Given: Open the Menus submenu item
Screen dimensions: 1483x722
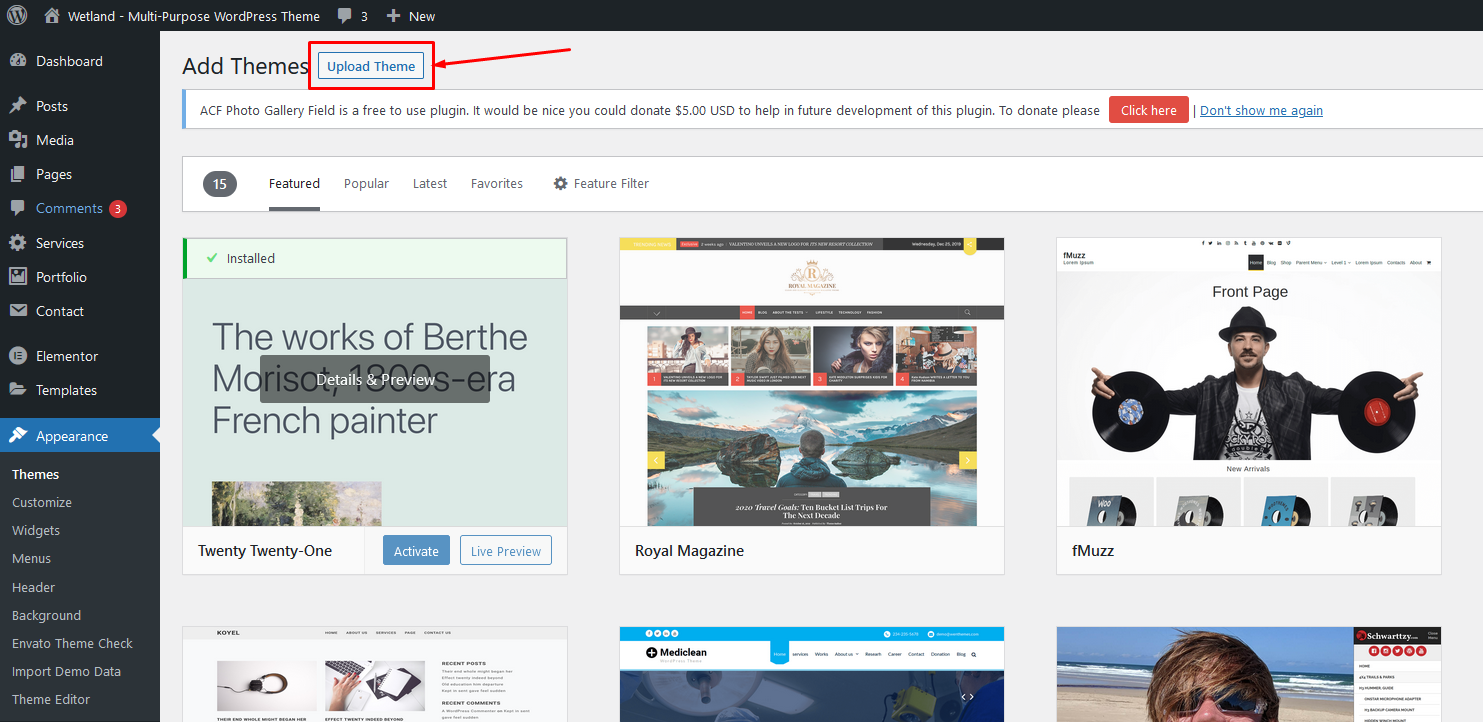Looking at the screenshot, I should [x=32, y=558].
